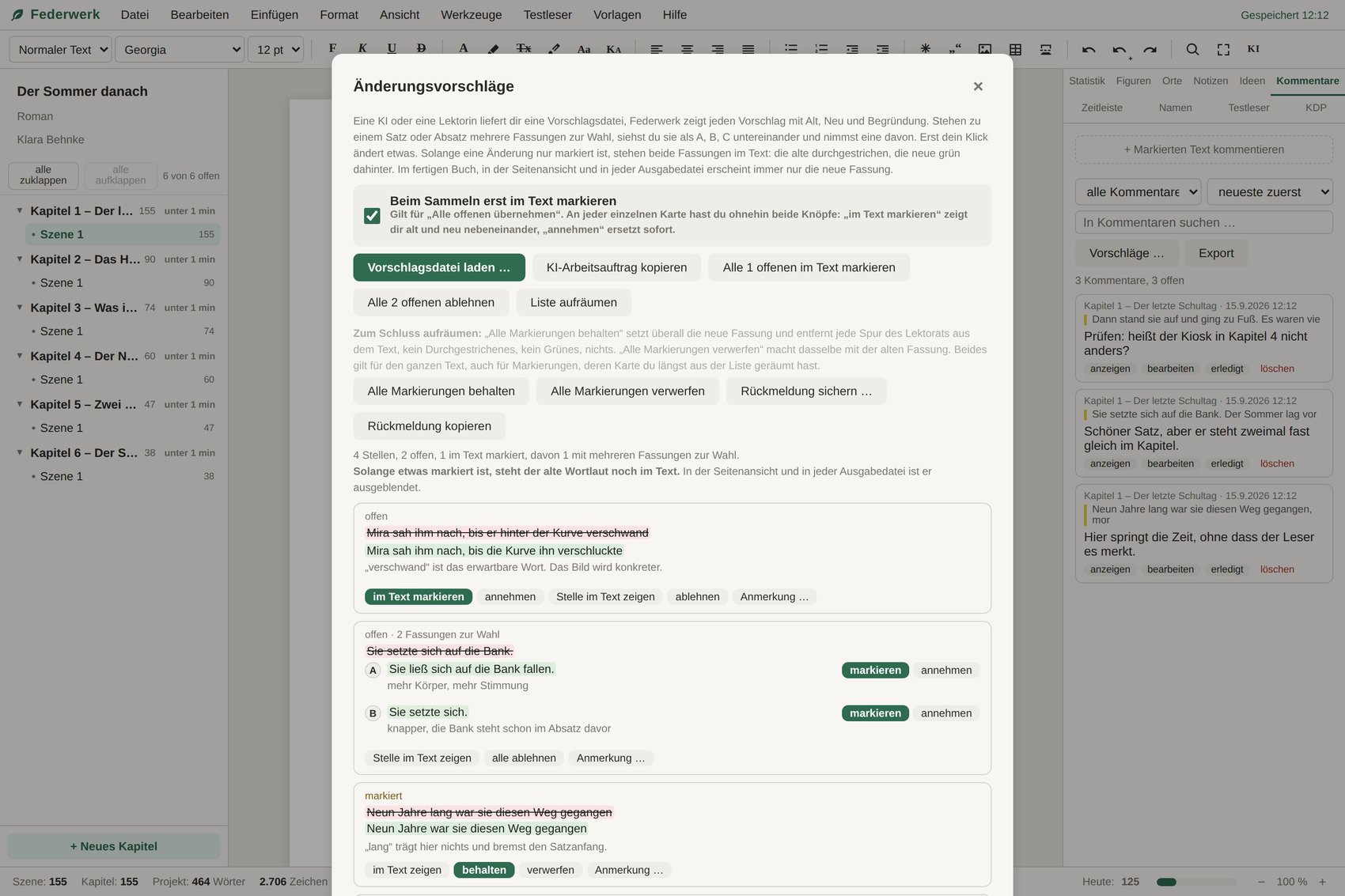Screen dimensions: 1345x896
Task: Open the search magnifier
Action: [1192, 49]
